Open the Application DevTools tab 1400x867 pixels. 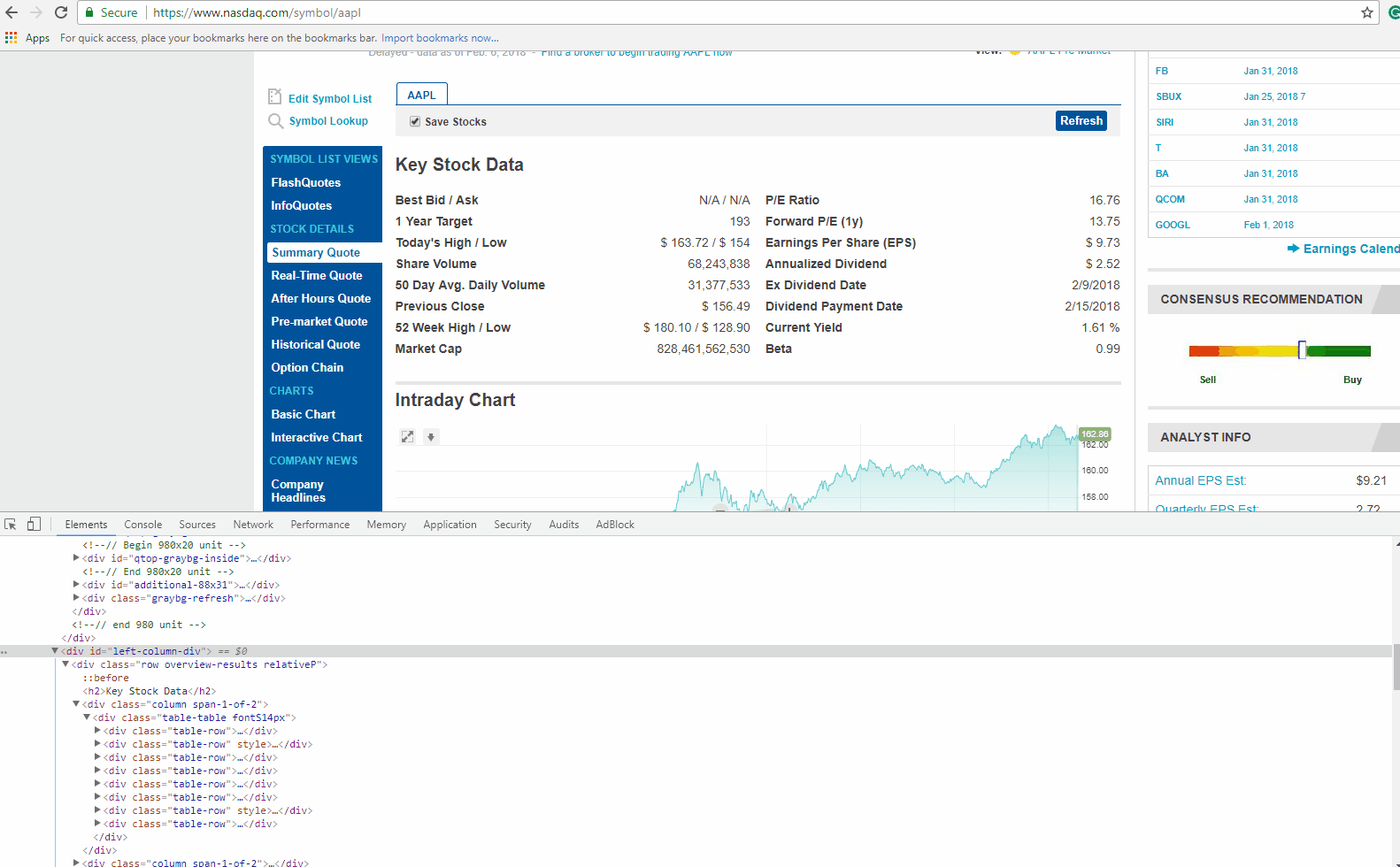(450, 525)
